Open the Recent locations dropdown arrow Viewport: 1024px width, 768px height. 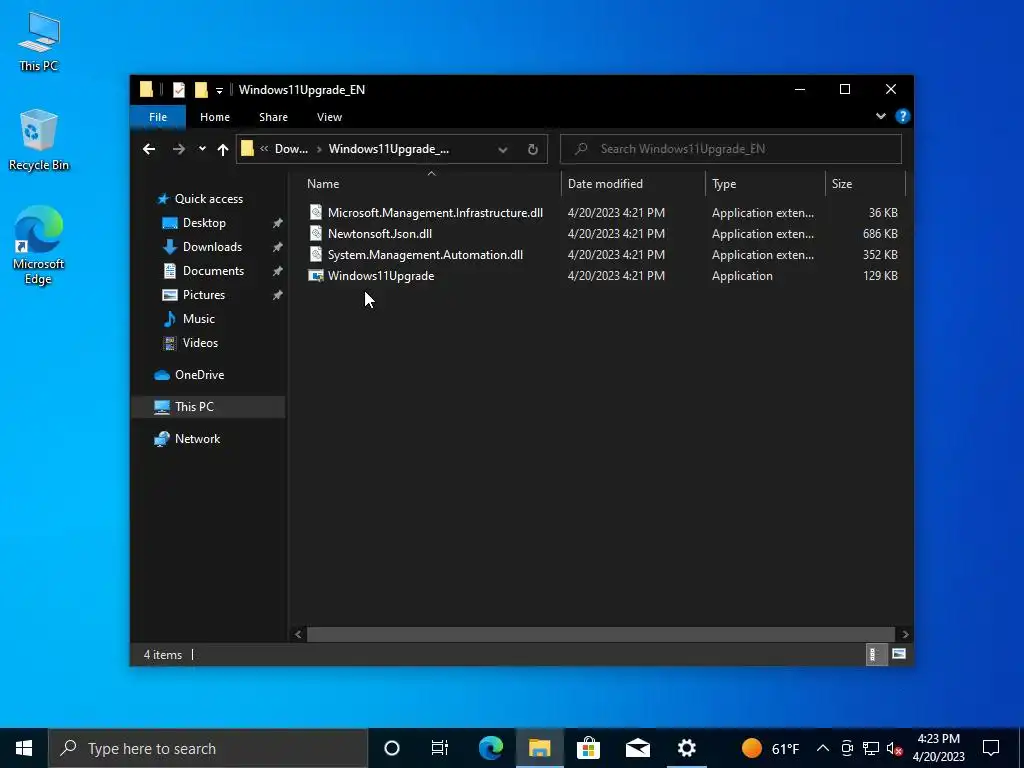202,149
